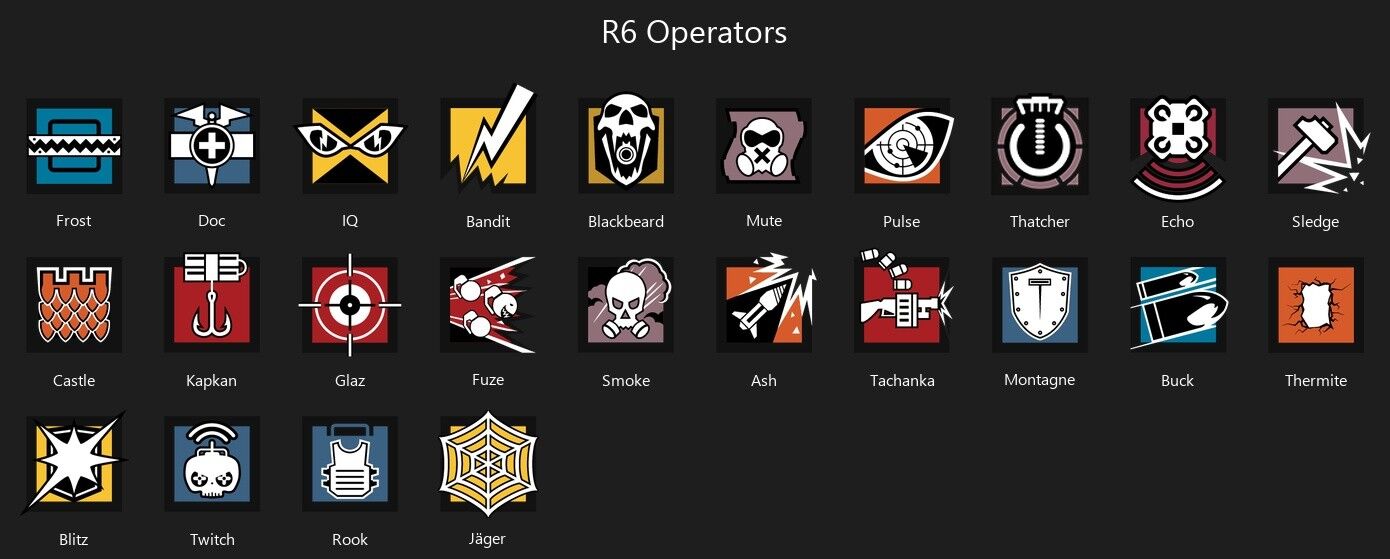Choose the IQ operator icon

(350, 146)
